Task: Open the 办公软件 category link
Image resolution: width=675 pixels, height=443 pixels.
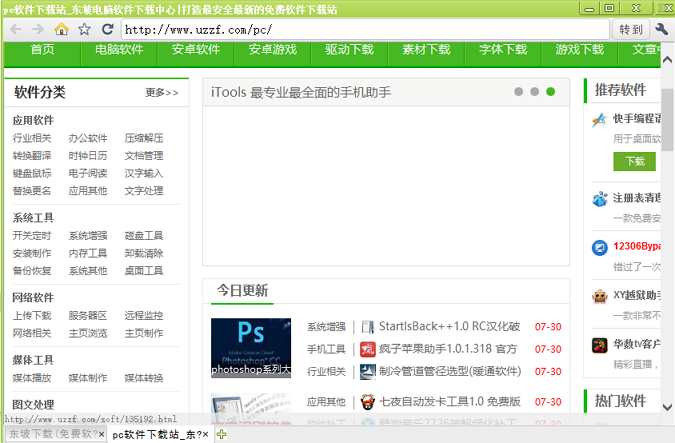Action: [x=88, y=138]
